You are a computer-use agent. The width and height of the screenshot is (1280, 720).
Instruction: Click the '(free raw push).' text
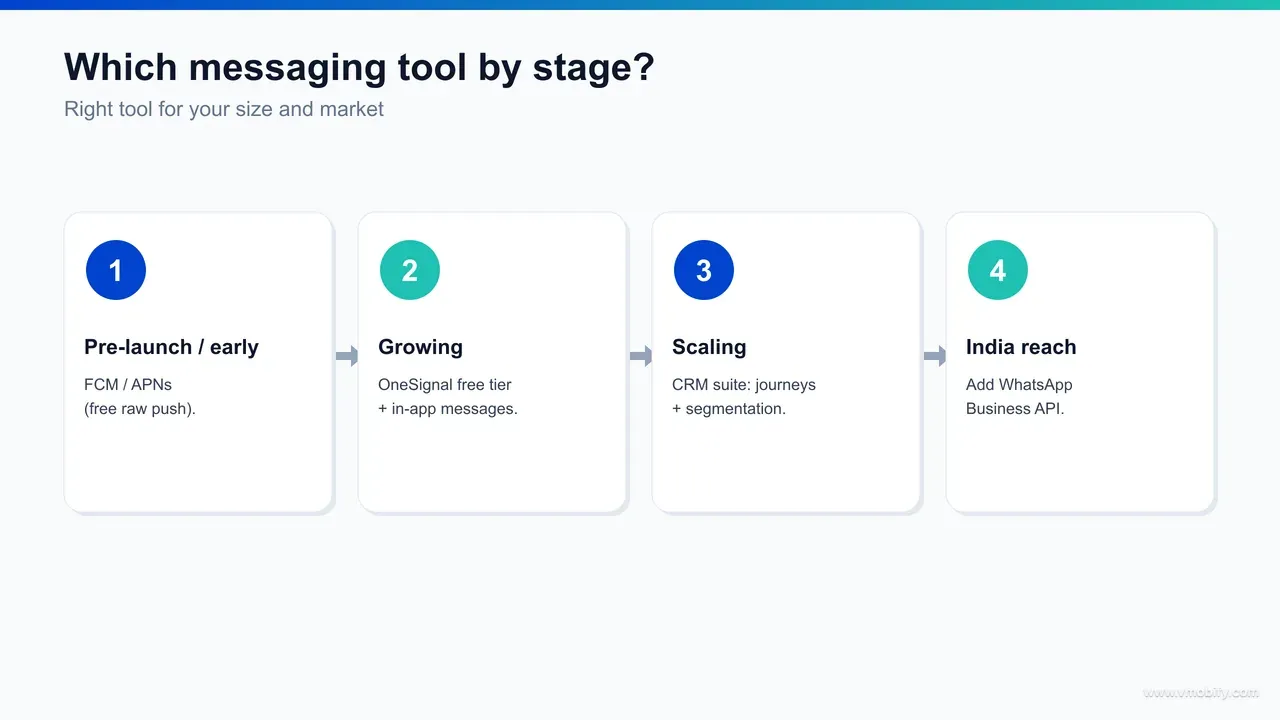[x=140, y=408]
